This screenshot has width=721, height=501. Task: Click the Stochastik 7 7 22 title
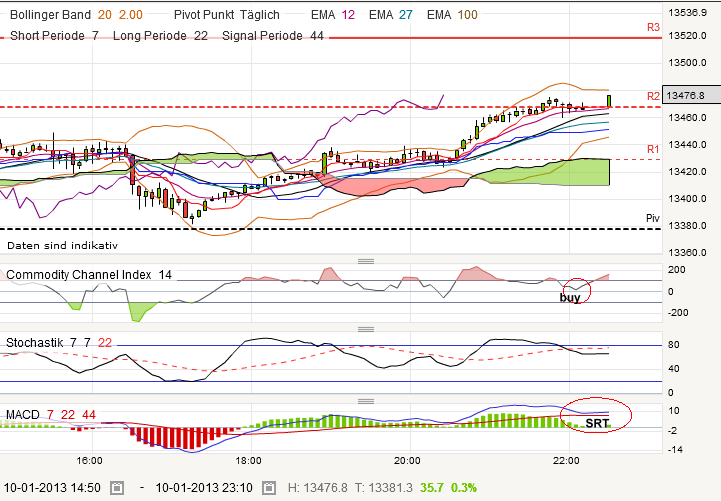click(59, 342)
